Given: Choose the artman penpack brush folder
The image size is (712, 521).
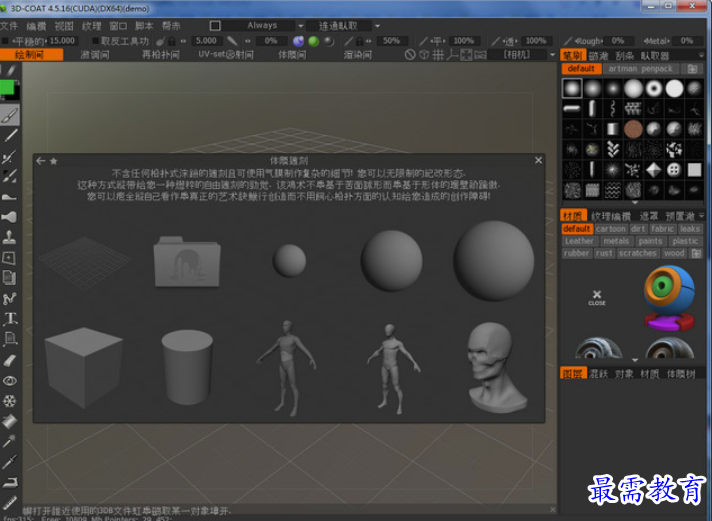Looking at the screenshot, I should point(640,69).
